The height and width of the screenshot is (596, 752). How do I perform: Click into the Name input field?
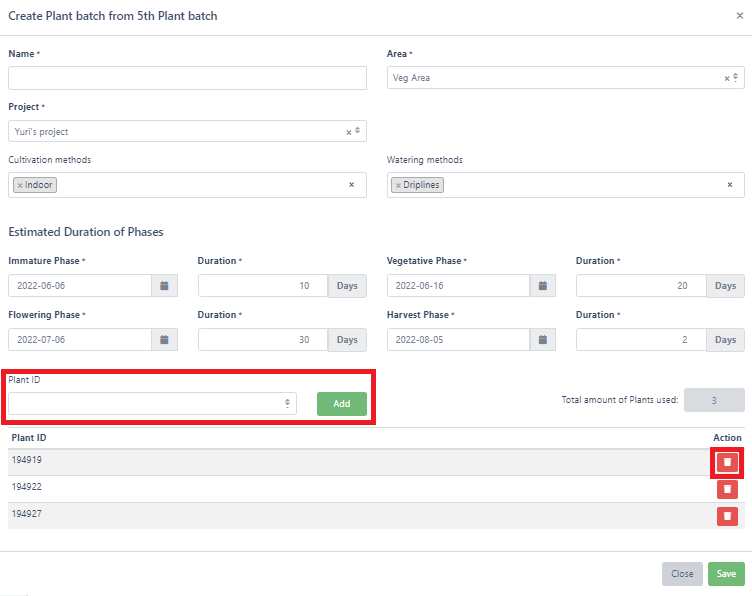pyautogui.click(x=187, y=78)
